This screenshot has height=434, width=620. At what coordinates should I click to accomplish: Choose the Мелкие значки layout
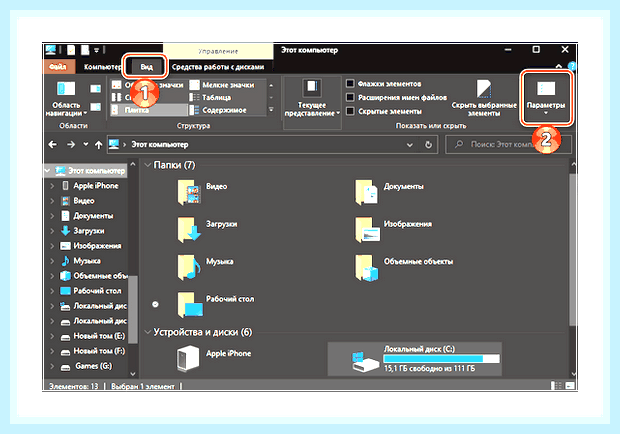pyautogui.click(x=222, y=85)
